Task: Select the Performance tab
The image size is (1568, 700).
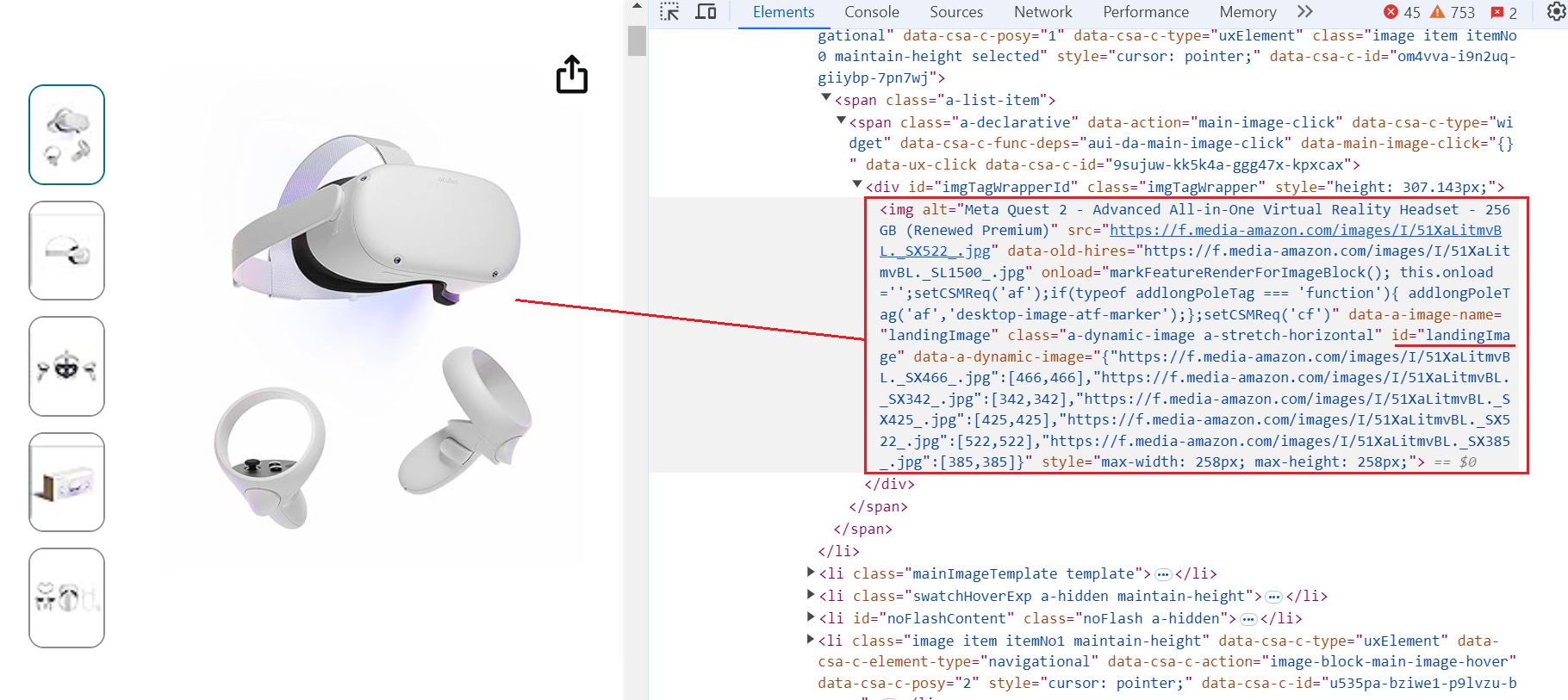Action: point(1145,12)
